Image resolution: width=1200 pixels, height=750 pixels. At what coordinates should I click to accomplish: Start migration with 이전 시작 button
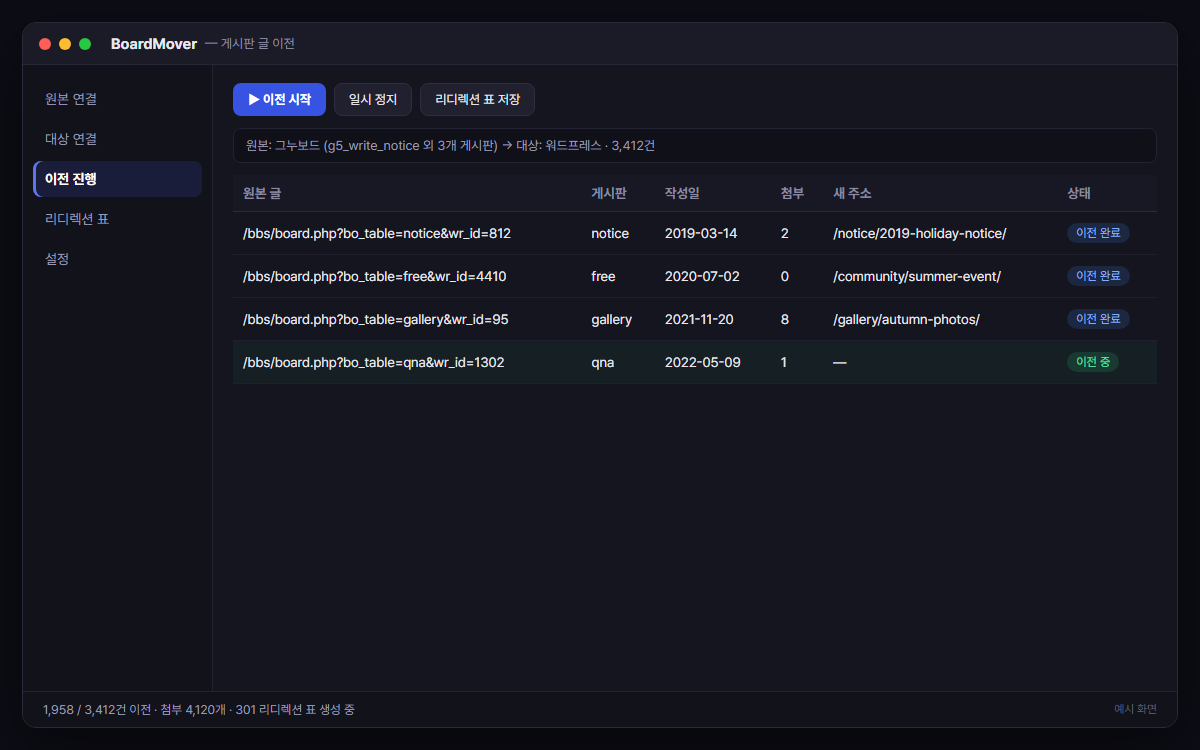click(279, 100)
